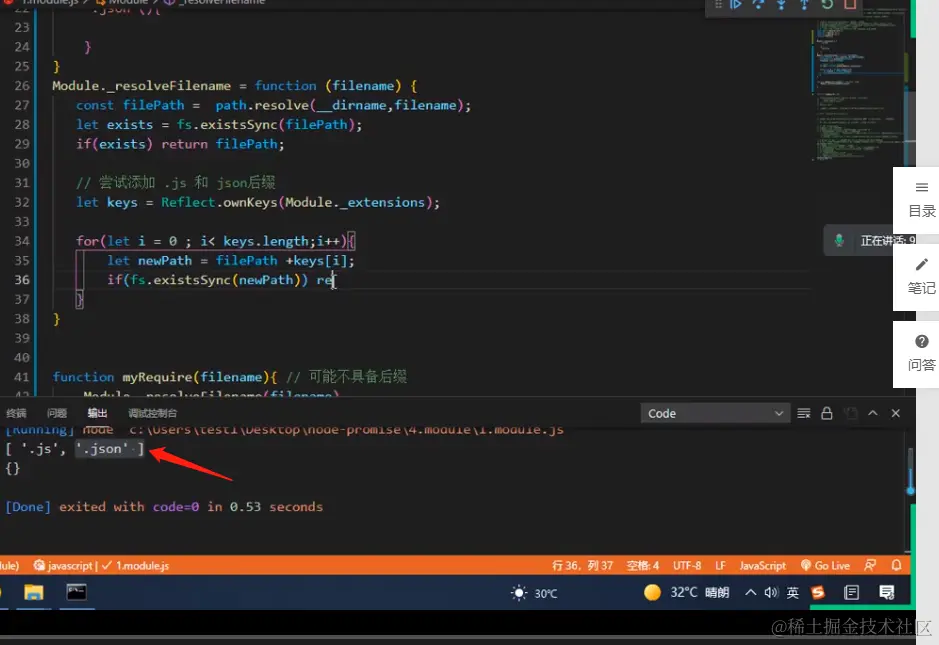The height and width of the screenshot is (645, 939).
Task: Click the dimmed open log file icon
Action: (x=850, y=413)
